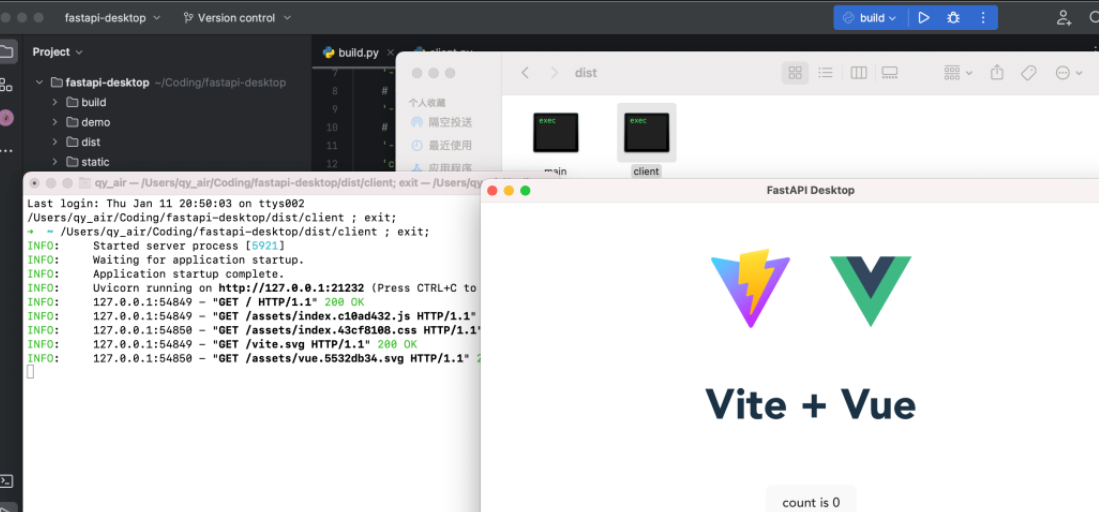Click the count is 0 button
Image resolution: width=1099 pixels, height=512 pixels.
pyautogui.click(x=810, y=502)
